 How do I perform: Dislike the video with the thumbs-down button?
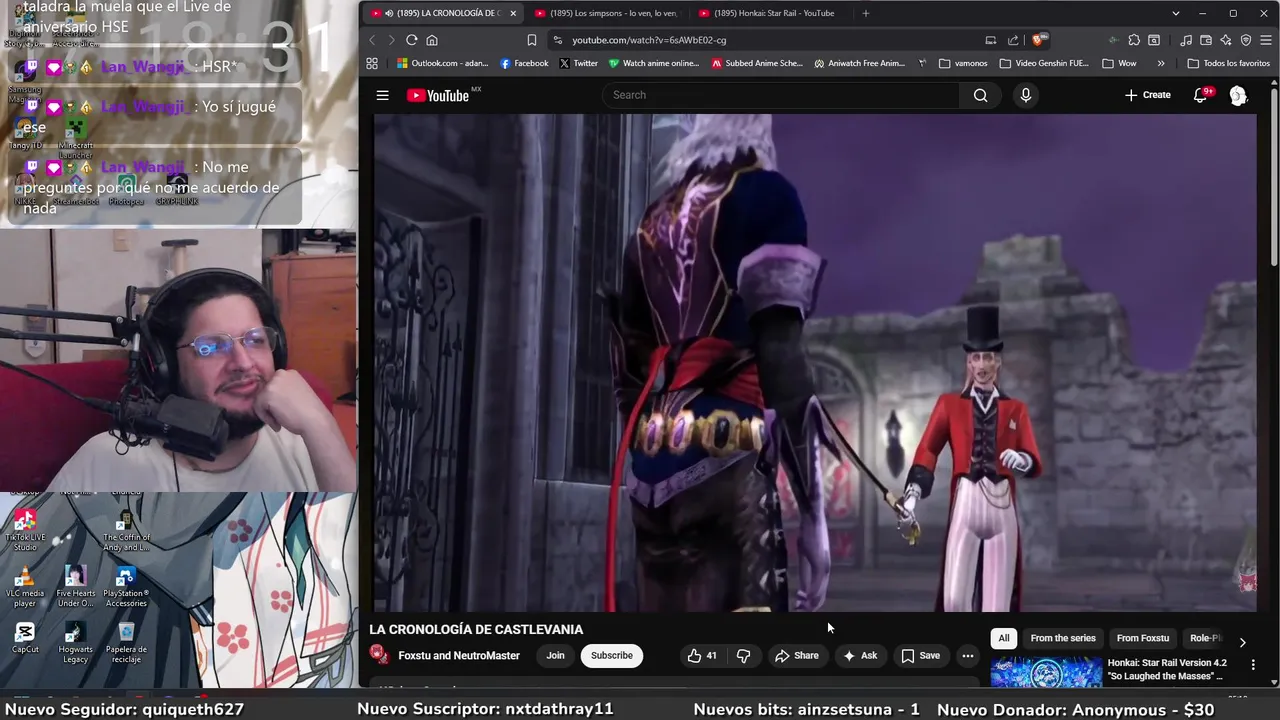743,656
